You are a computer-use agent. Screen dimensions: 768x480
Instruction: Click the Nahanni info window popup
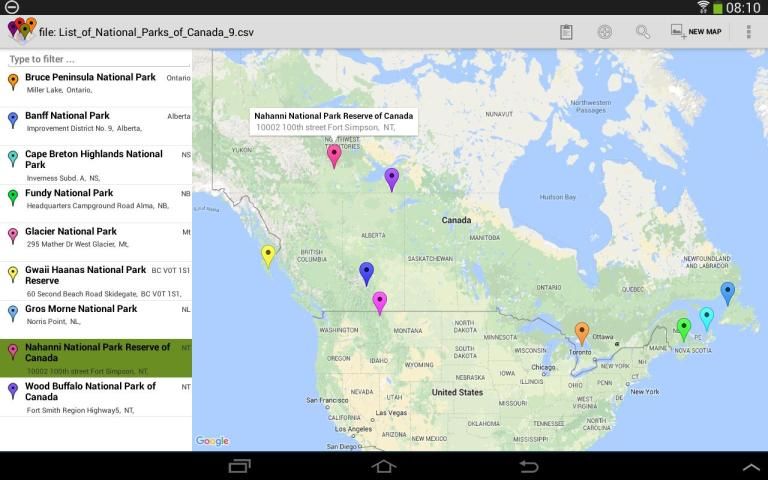click(x=333, y=121)
